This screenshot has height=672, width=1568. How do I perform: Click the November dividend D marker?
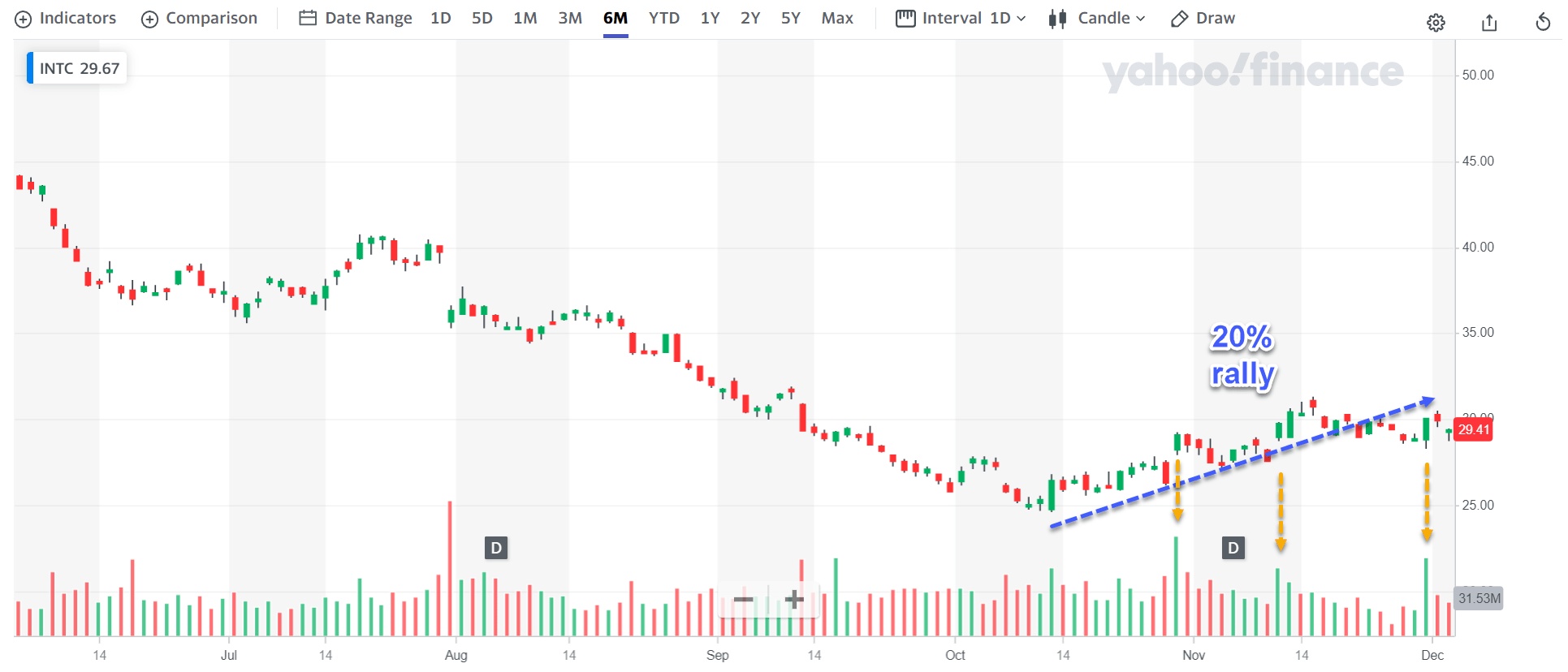tap(1233, 548)
